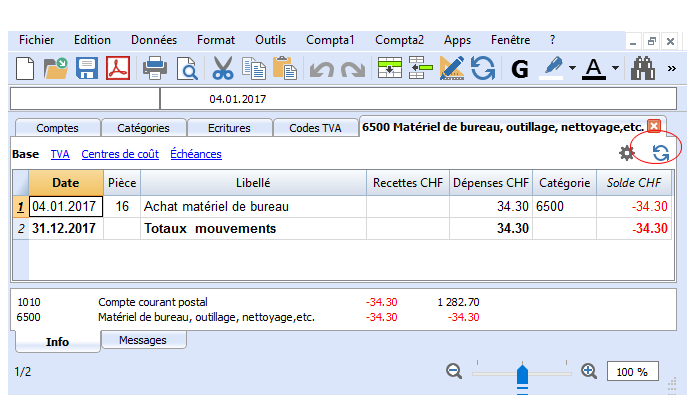Click the new document icon

25,68
